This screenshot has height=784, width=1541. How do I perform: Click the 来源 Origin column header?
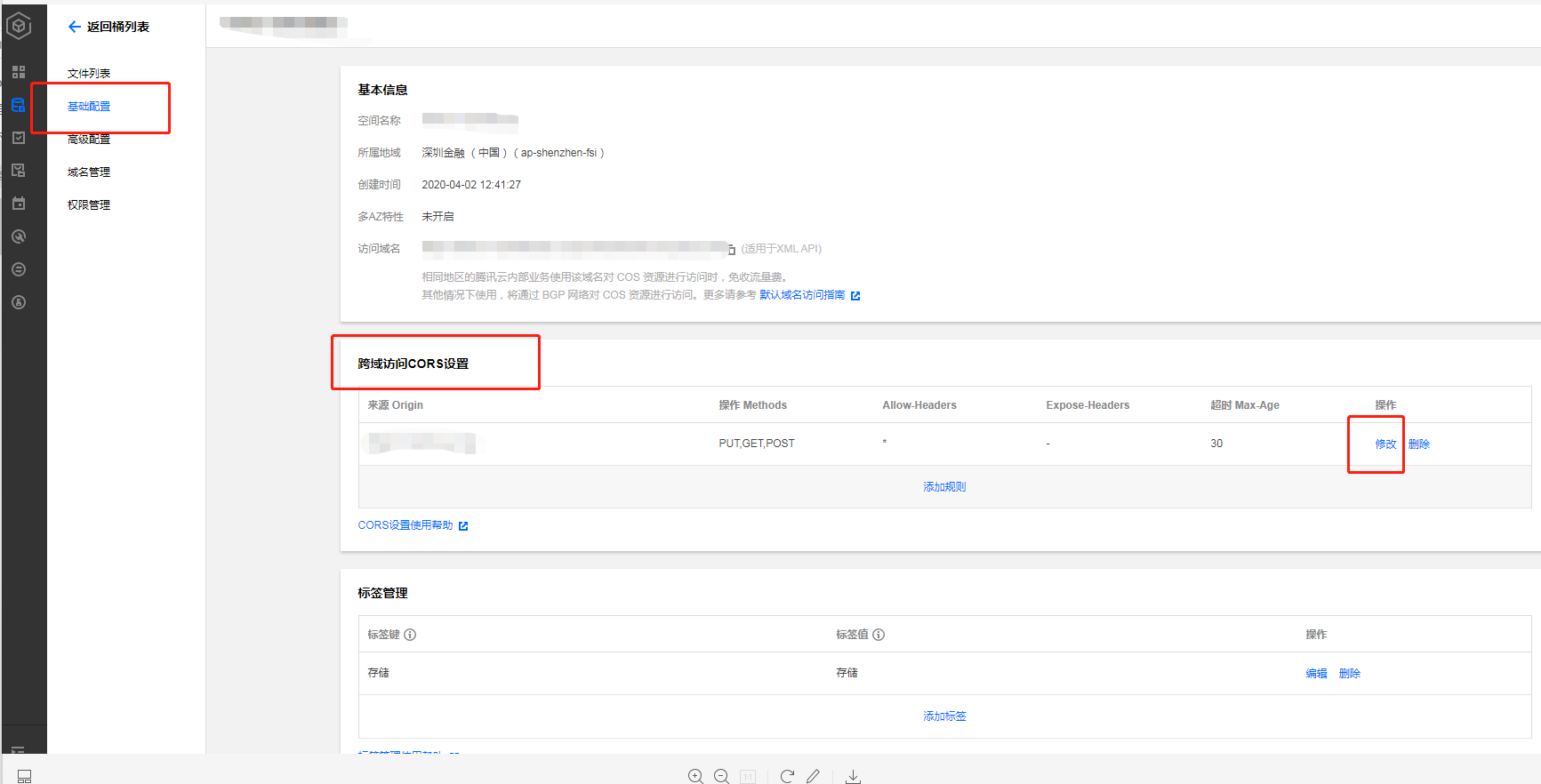click(x=395, y=405)
